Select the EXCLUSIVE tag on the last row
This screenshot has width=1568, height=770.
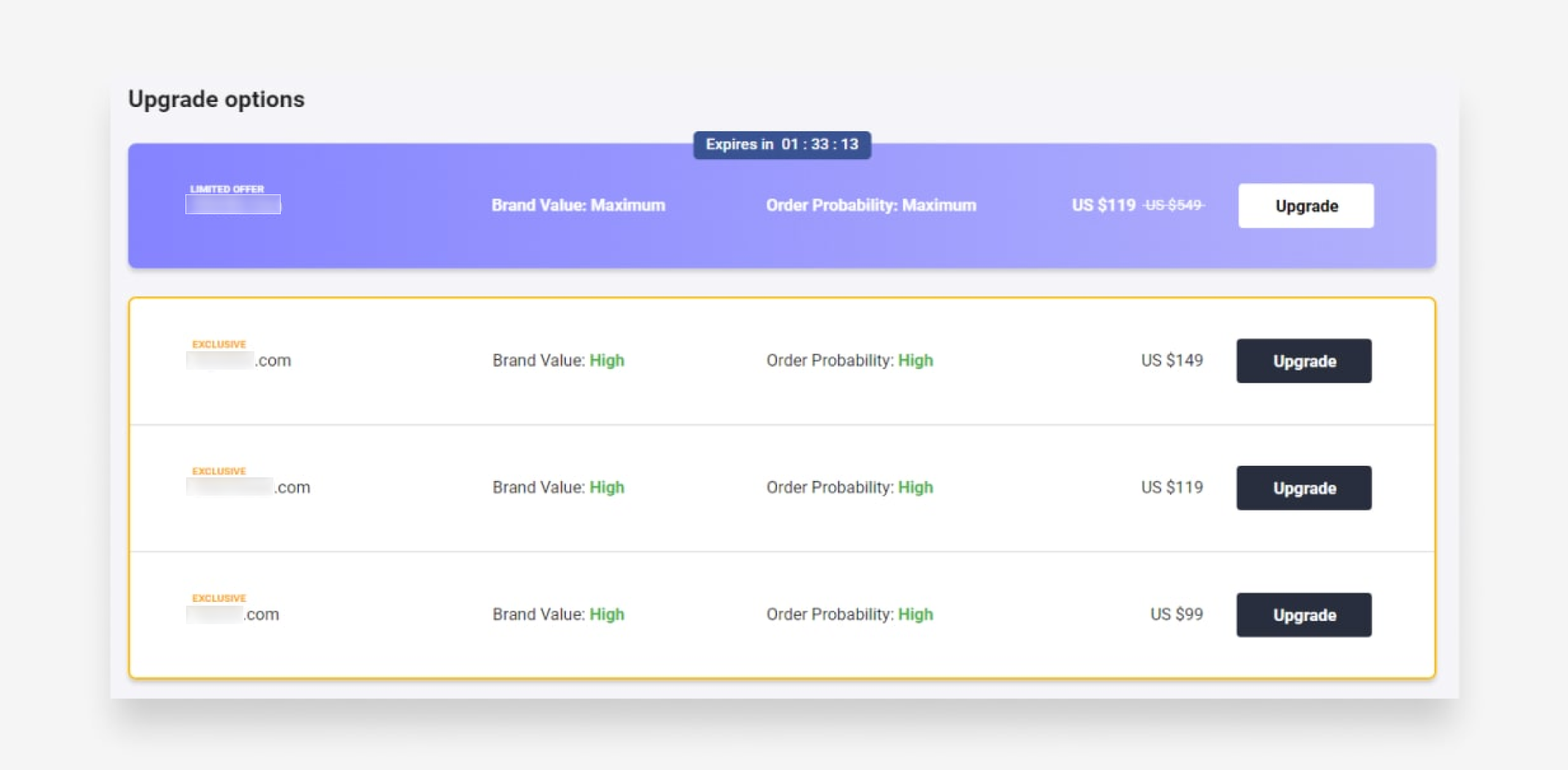tap(218, 598)
